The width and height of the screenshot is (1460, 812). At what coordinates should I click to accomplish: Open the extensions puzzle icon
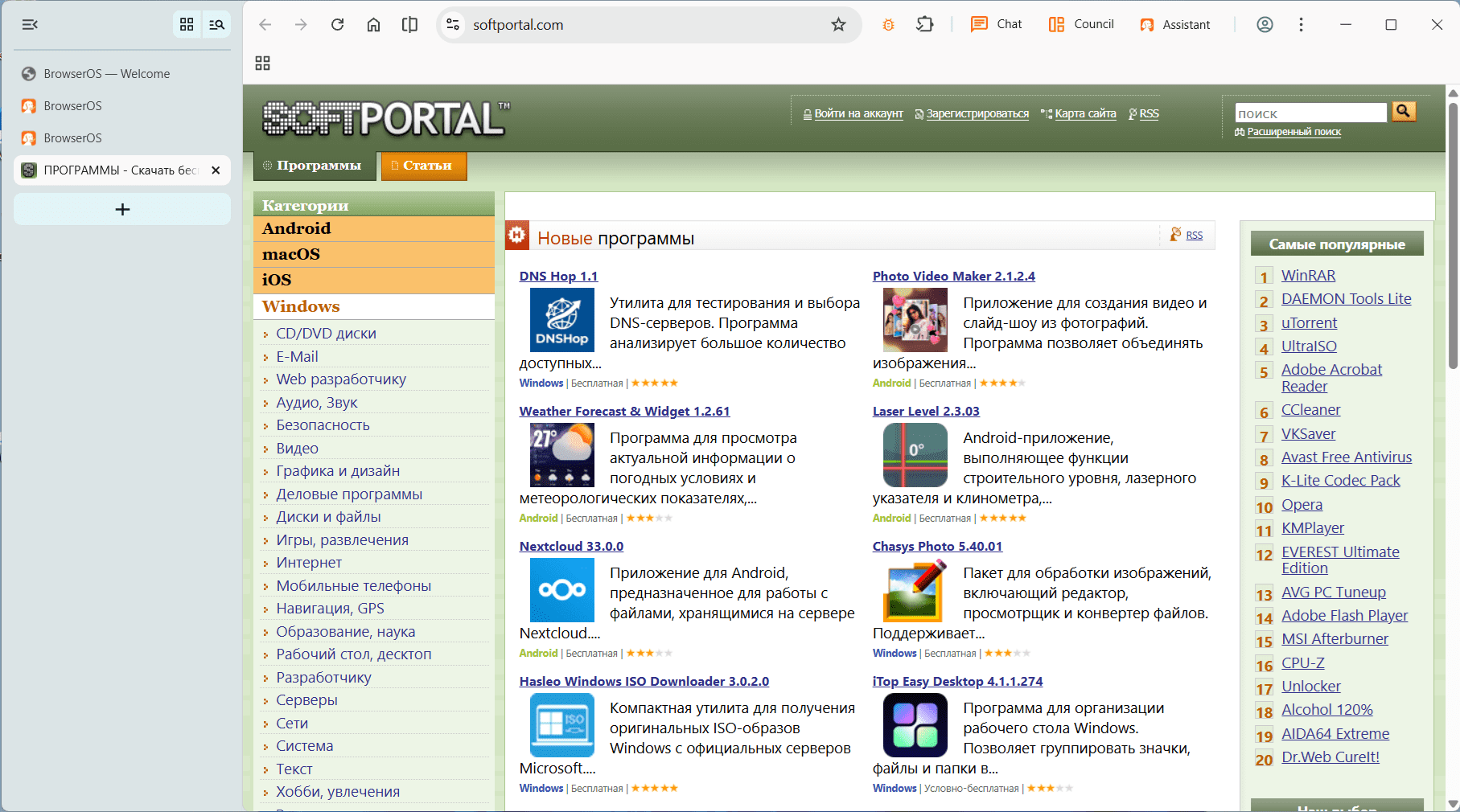point(925,25)
